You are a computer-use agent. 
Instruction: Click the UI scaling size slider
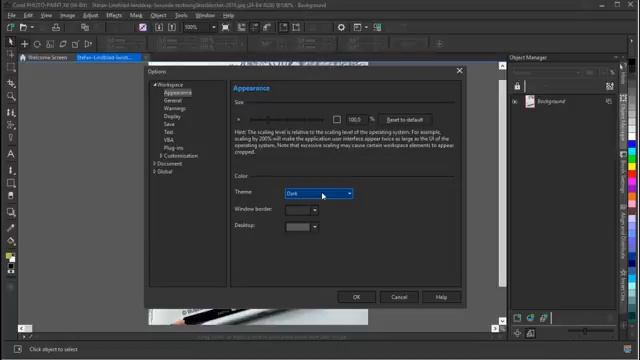coord(287,120)
